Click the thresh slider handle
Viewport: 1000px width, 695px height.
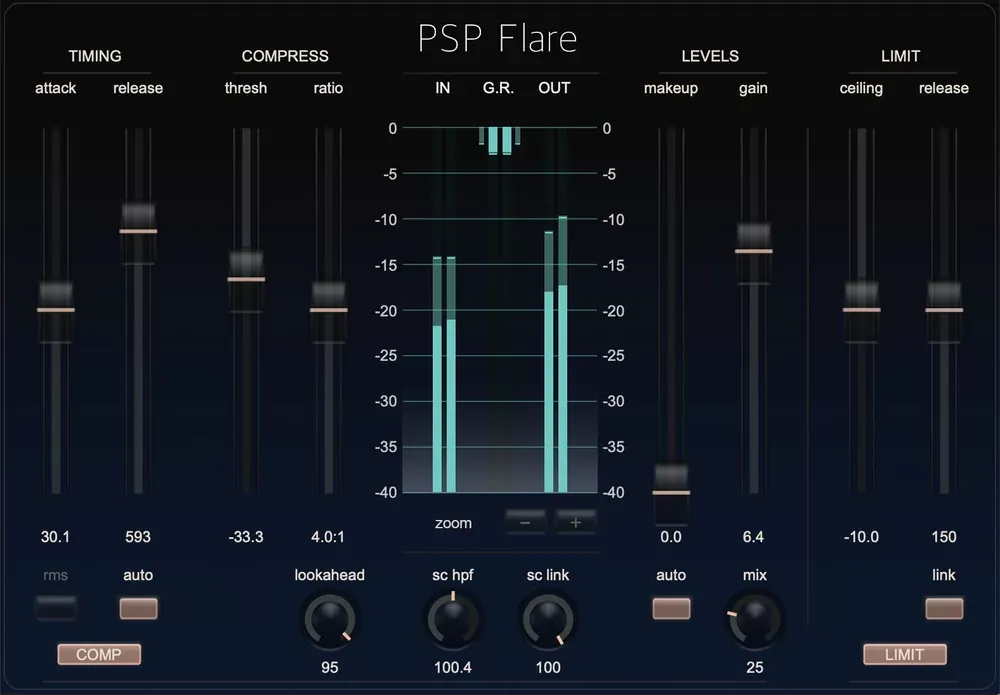[246, 280]
